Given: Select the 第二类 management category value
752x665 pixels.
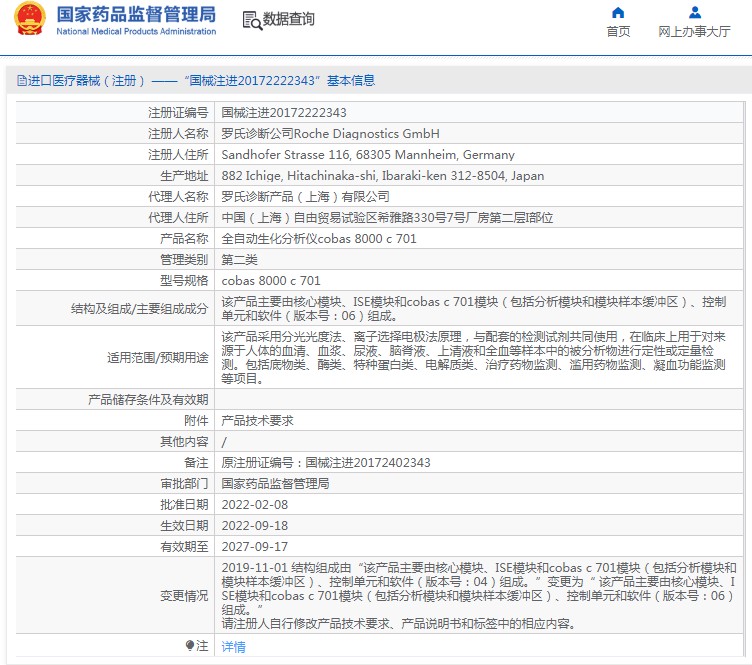Looking at the screenshot, I should [239, 260].
